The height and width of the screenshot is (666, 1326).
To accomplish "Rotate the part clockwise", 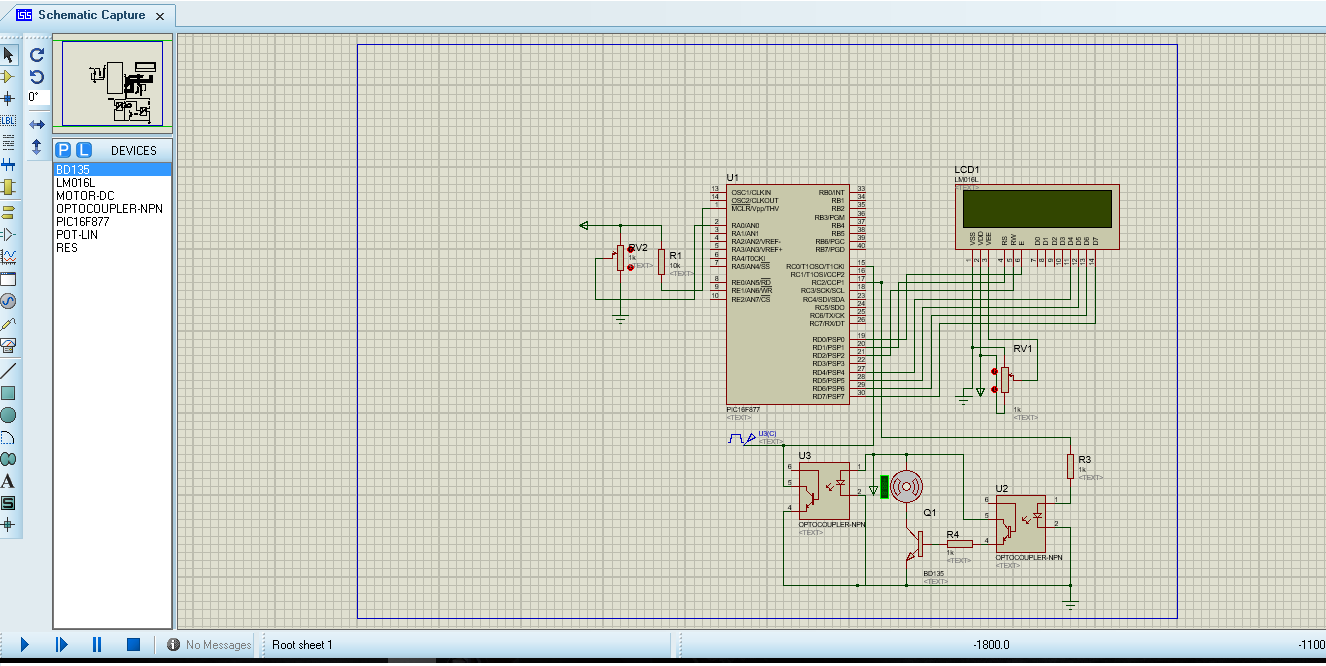I will 37,55.
